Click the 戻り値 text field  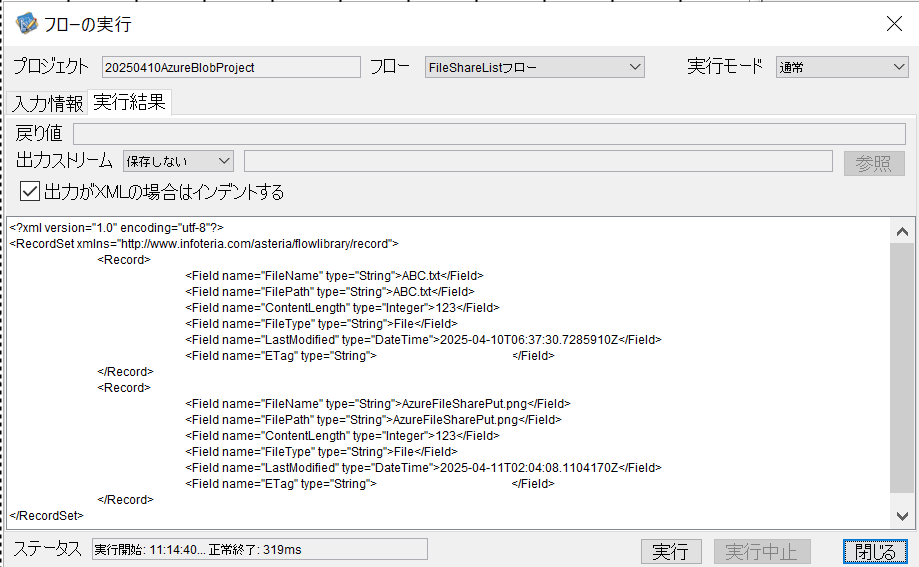489,134
